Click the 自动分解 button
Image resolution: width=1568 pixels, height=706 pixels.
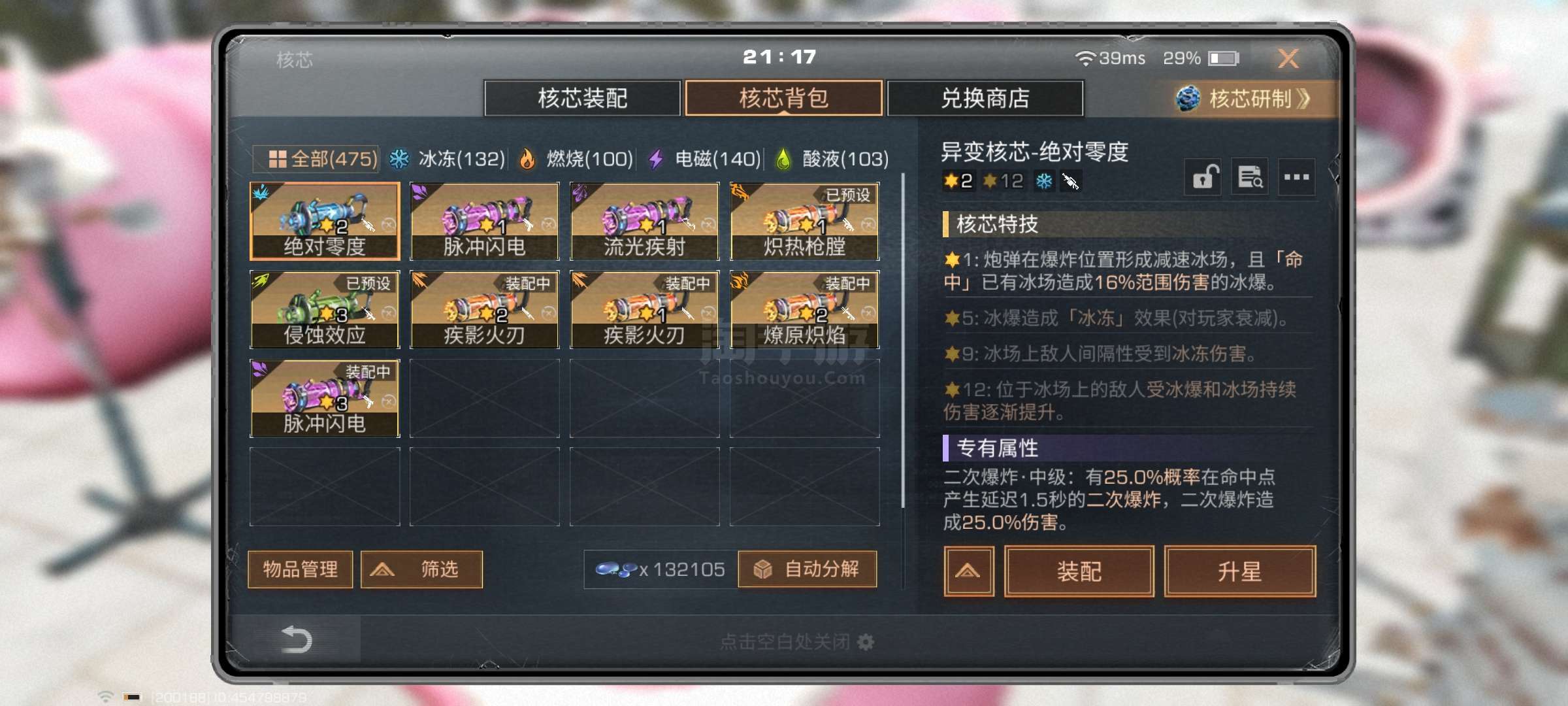(x=808, y=569)
